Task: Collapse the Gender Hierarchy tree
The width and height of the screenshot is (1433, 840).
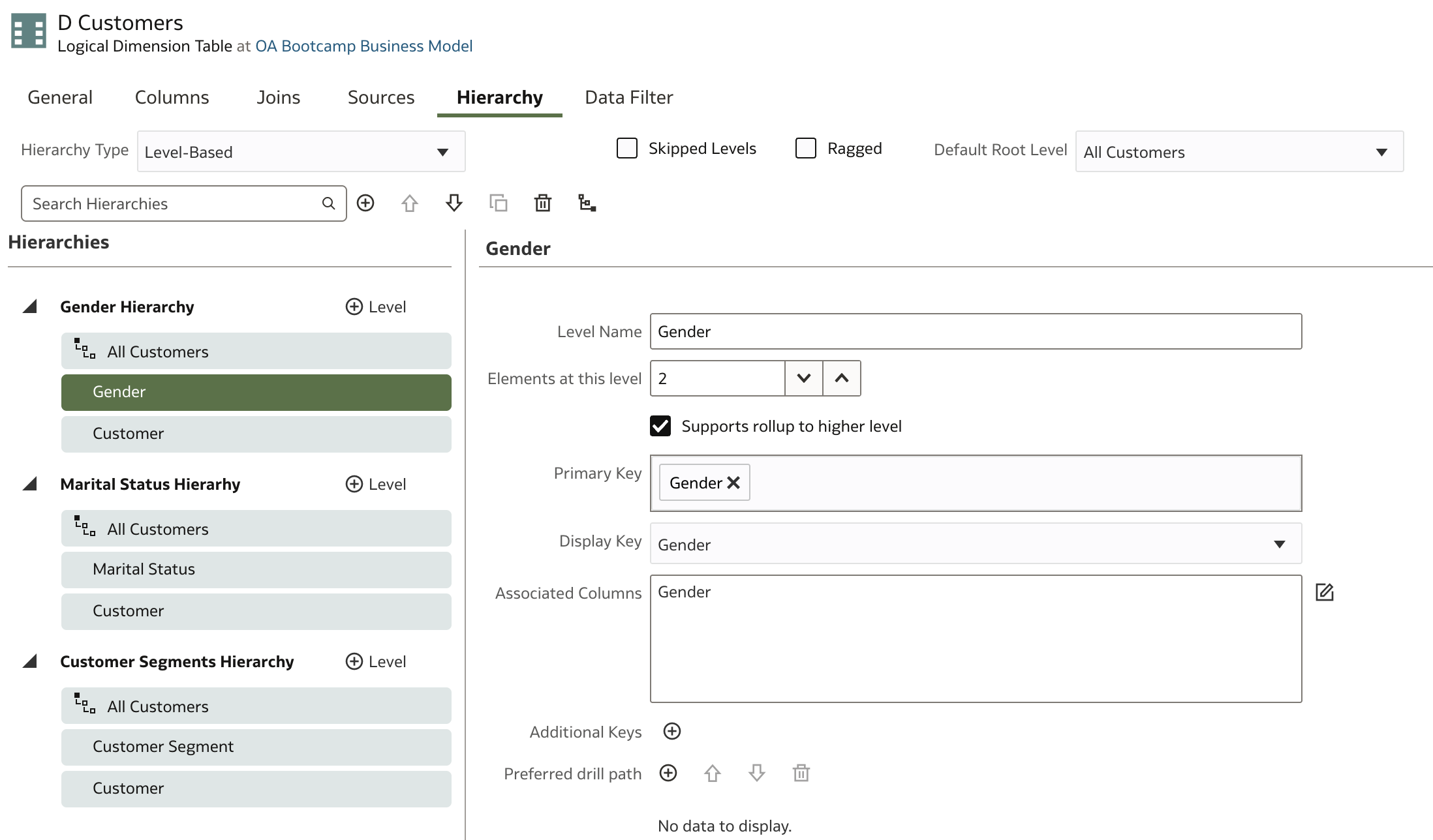Action: pos(29,307)
